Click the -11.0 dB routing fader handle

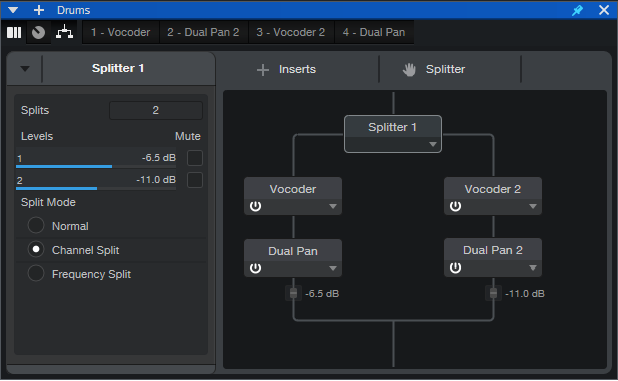(x=493, y=293)
